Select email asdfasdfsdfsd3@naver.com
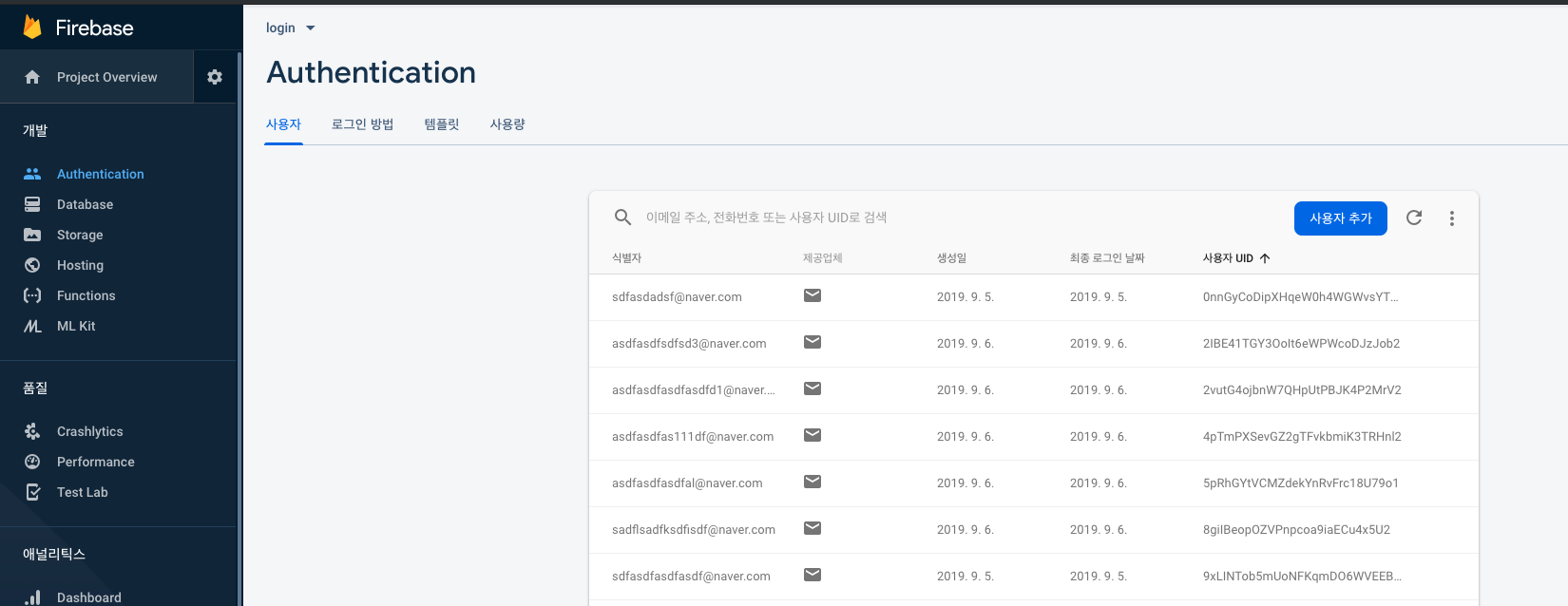This screenshot has width=1568, height=606. (x=689, y=344)
